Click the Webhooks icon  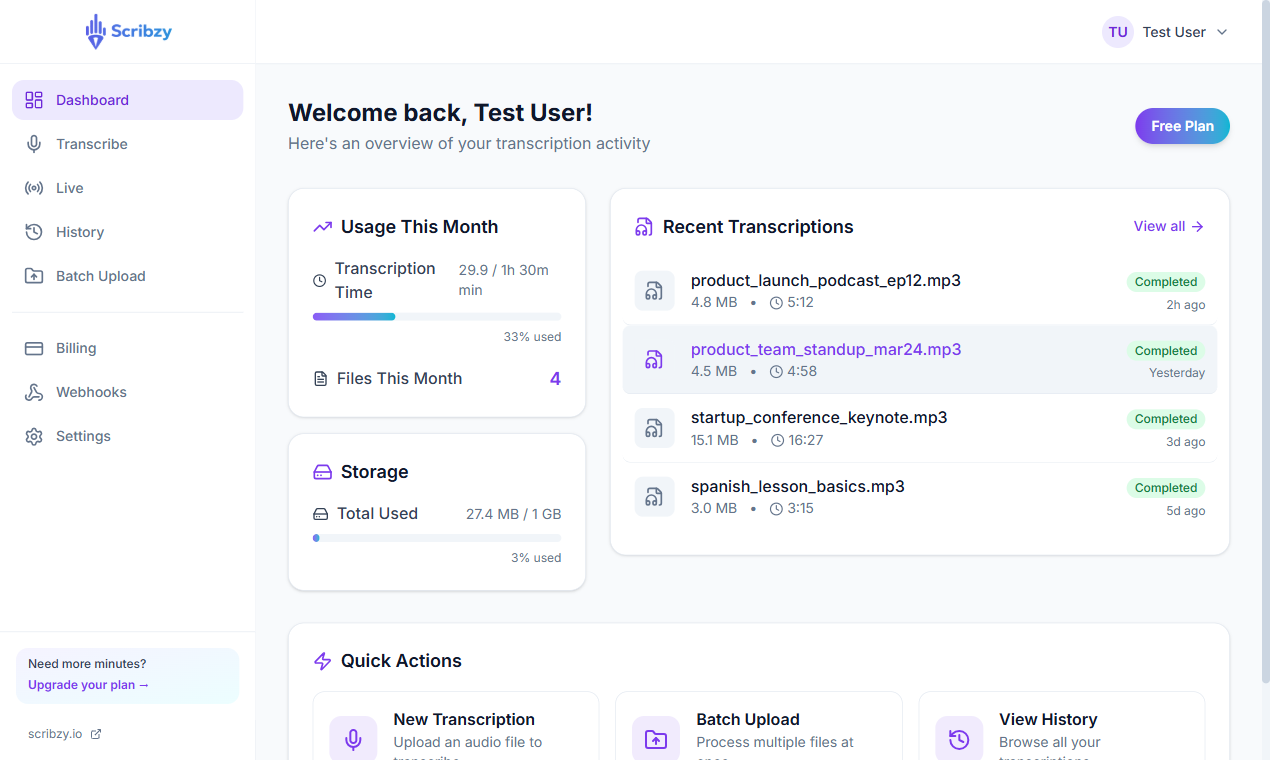tap(34, 392)
